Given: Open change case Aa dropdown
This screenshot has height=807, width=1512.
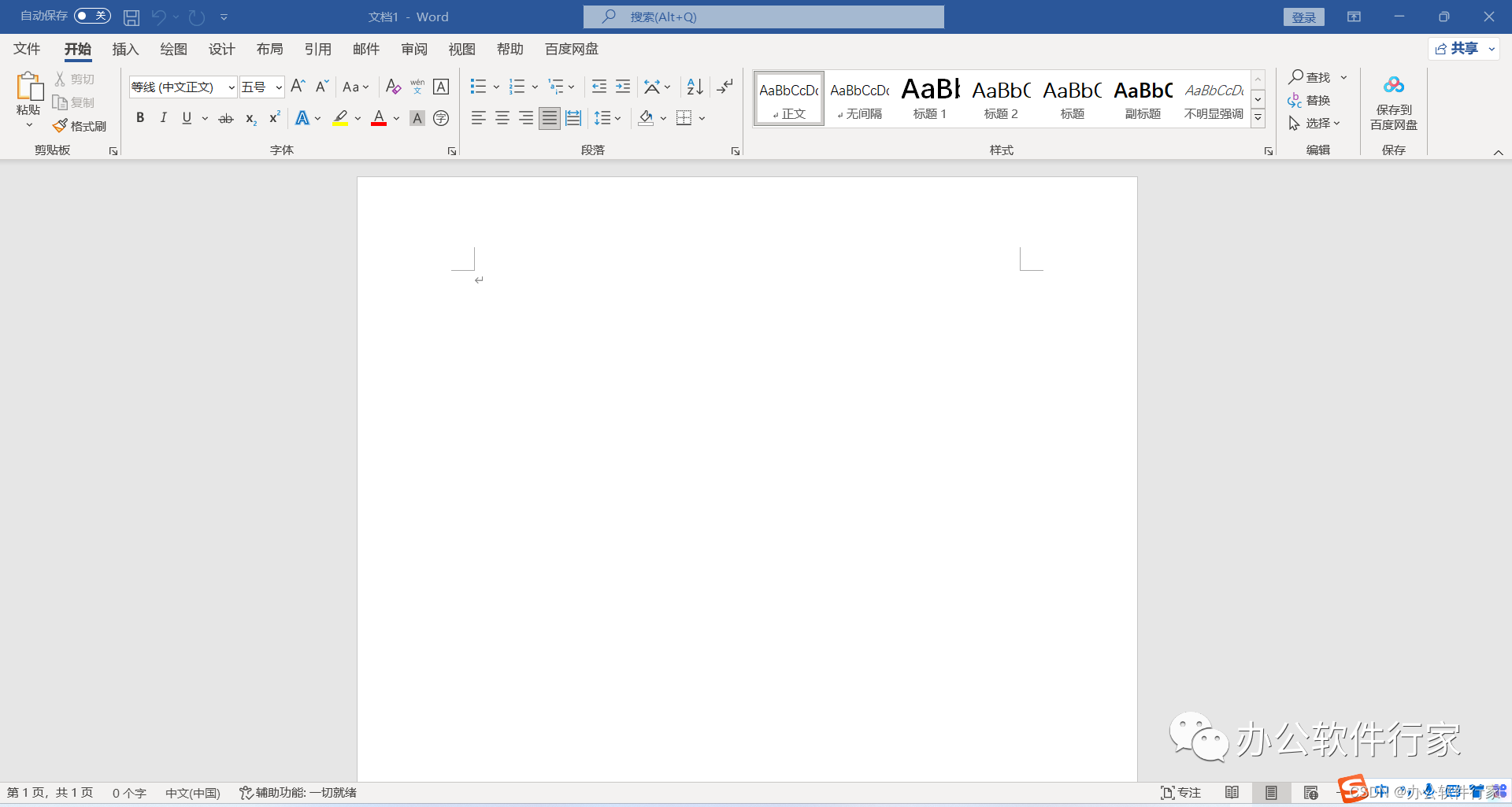Looking at the screenshot, I should (355, 87).
